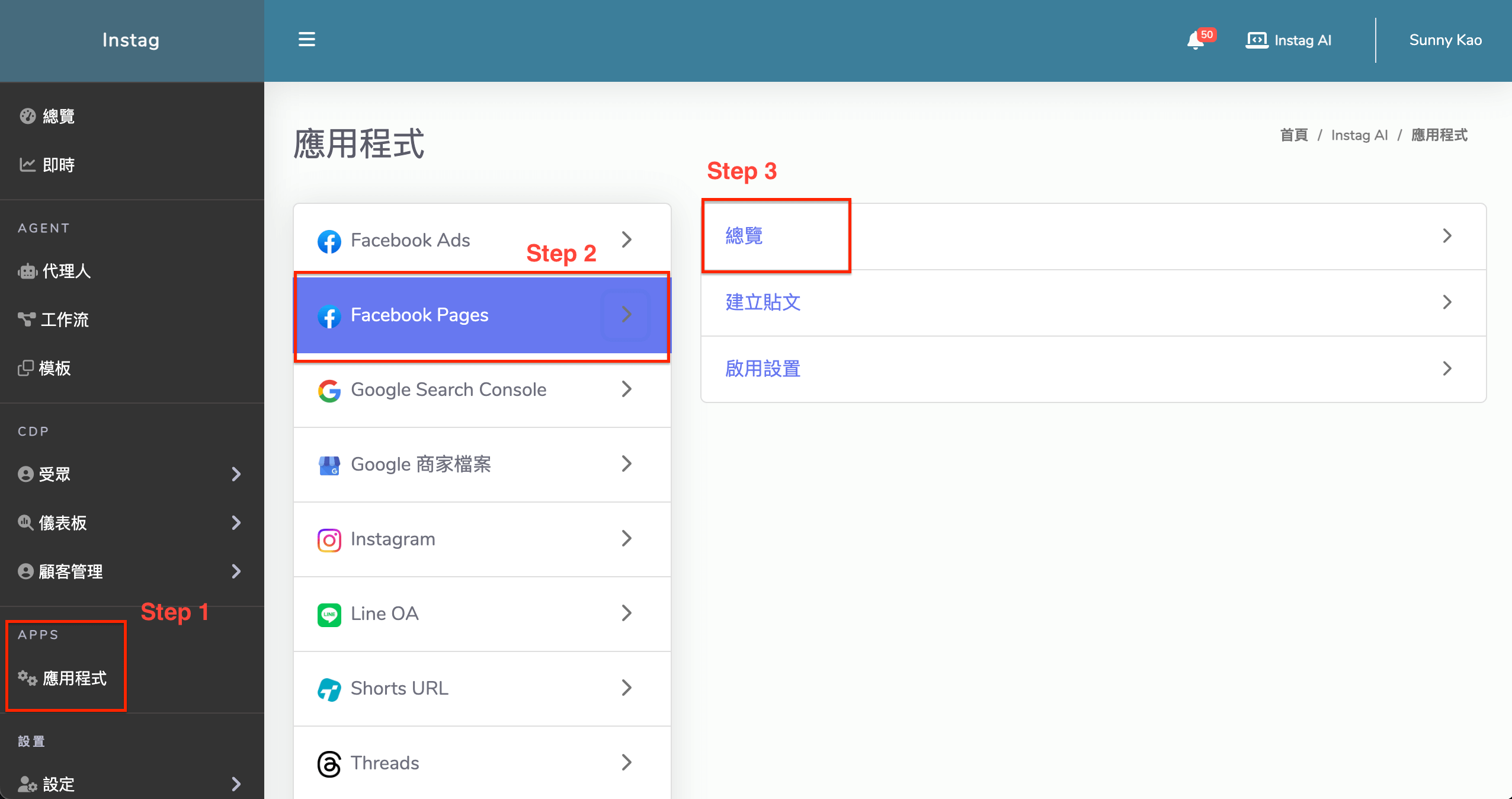
Task: Click the Line OA green icon
Action: (329, 614)
